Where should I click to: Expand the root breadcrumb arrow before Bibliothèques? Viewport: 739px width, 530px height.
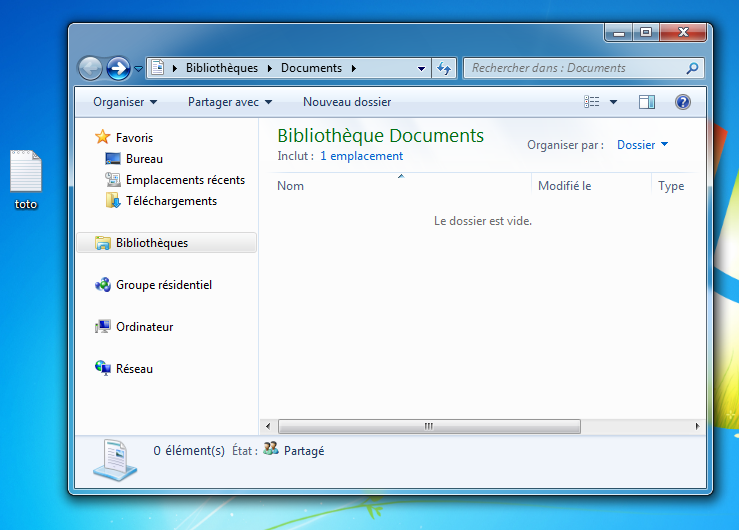[175, 68]
